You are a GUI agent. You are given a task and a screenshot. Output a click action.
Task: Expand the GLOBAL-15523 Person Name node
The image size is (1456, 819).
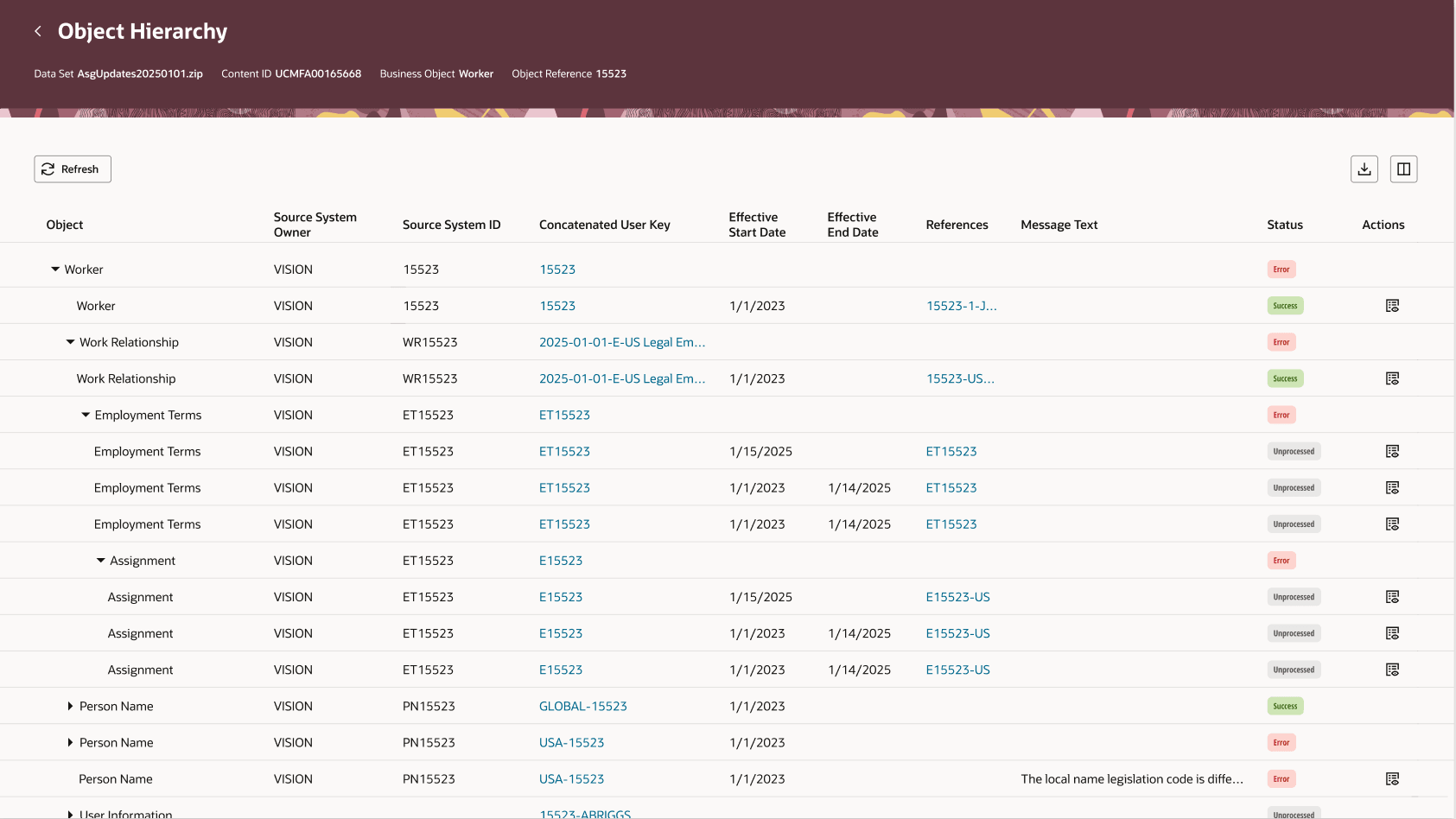[70, 706]
